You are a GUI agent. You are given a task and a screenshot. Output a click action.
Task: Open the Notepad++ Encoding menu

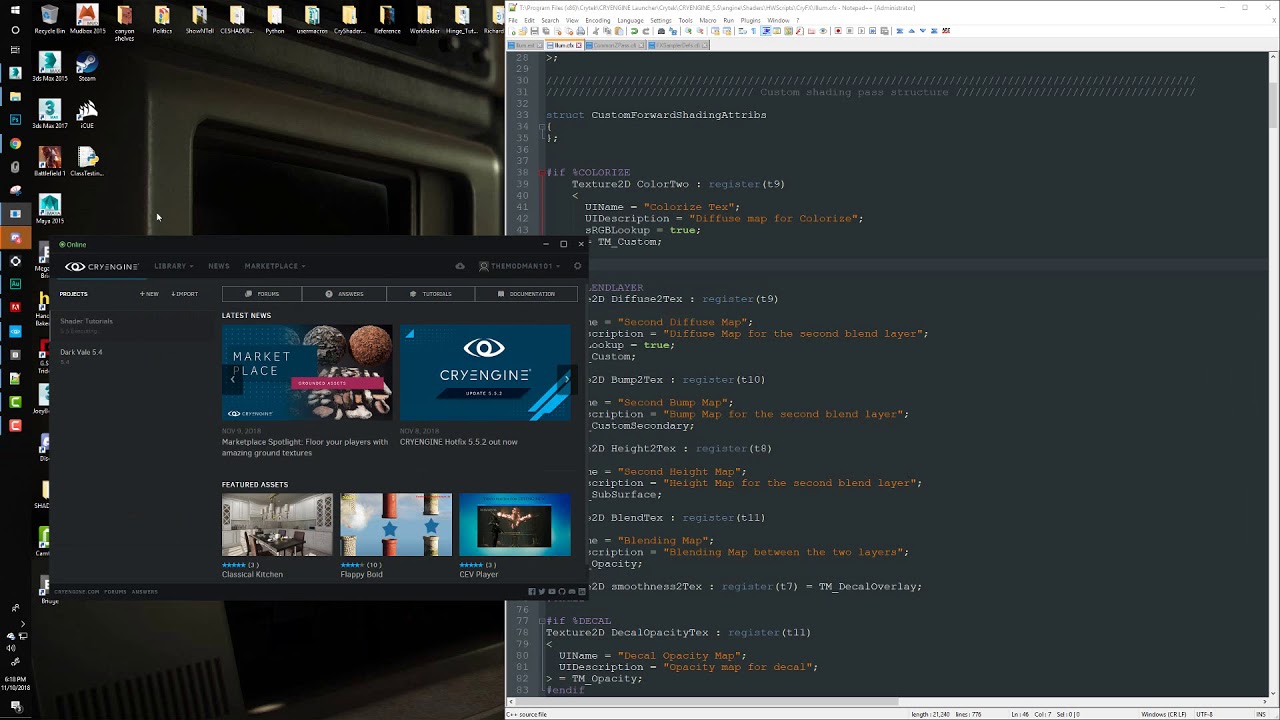pyautogui.click(x=597, y=20)
